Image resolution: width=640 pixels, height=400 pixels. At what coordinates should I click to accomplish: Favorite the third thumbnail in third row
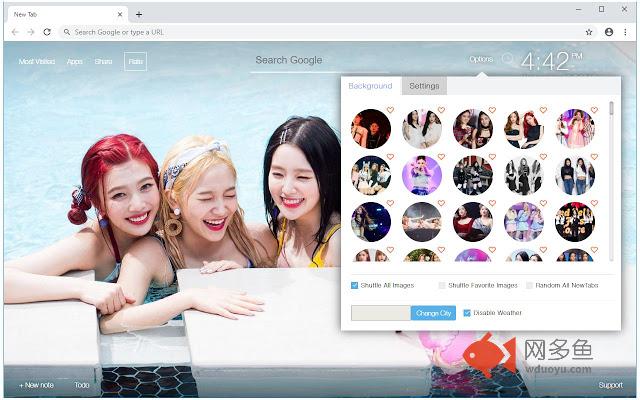click(492, 203)
